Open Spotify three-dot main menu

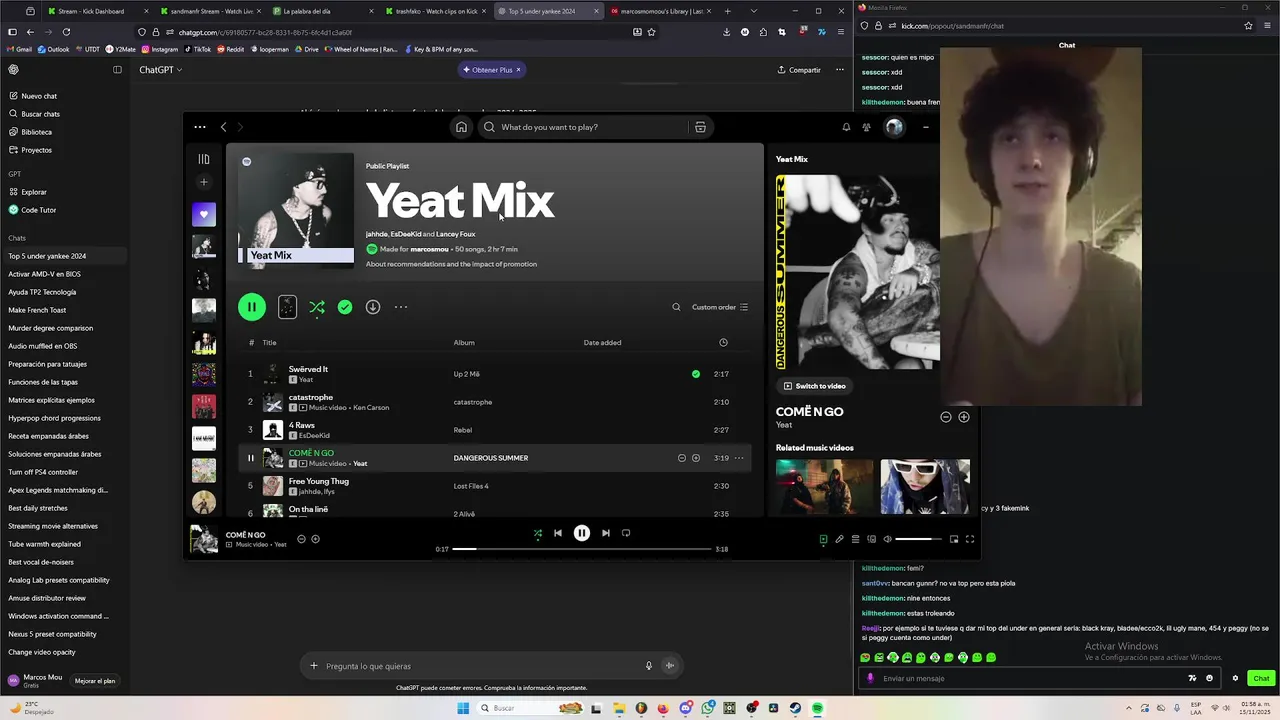pos(200,127)
